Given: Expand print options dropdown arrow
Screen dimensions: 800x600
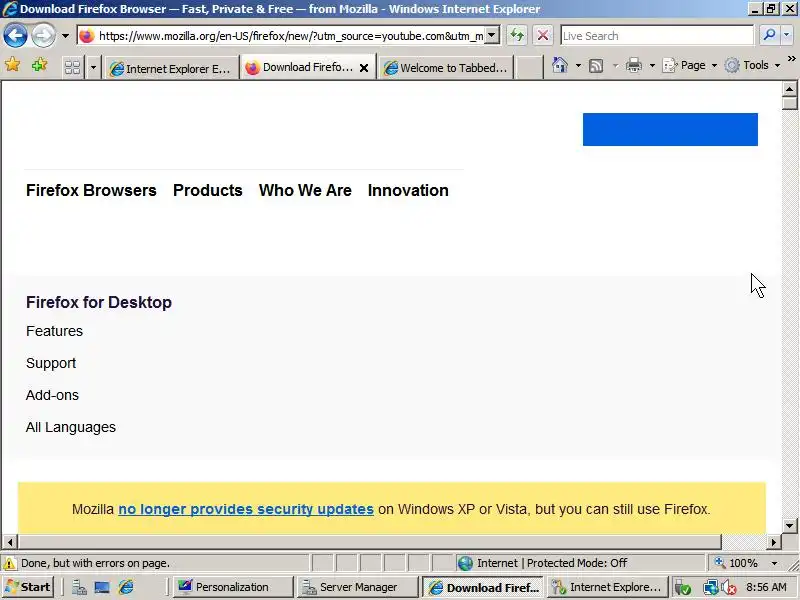Looking at the screenshot, I should pos(652,65).
